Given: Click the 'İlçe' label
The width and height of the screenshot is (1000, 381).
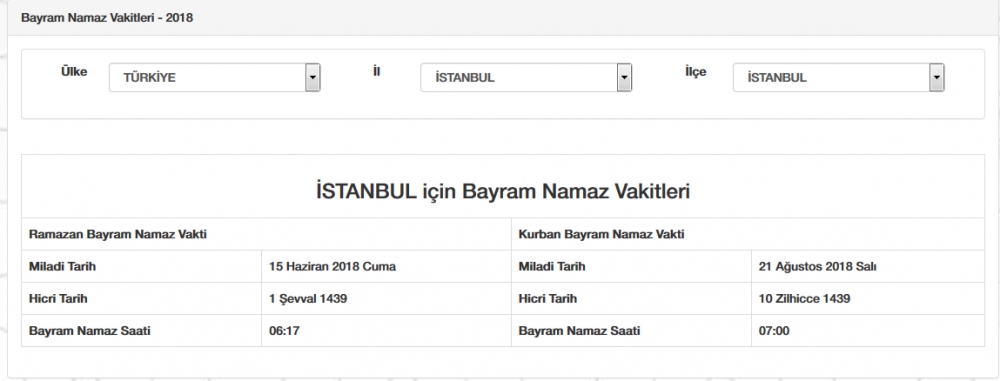Looking at the screenshot, I should click(695, 71).
